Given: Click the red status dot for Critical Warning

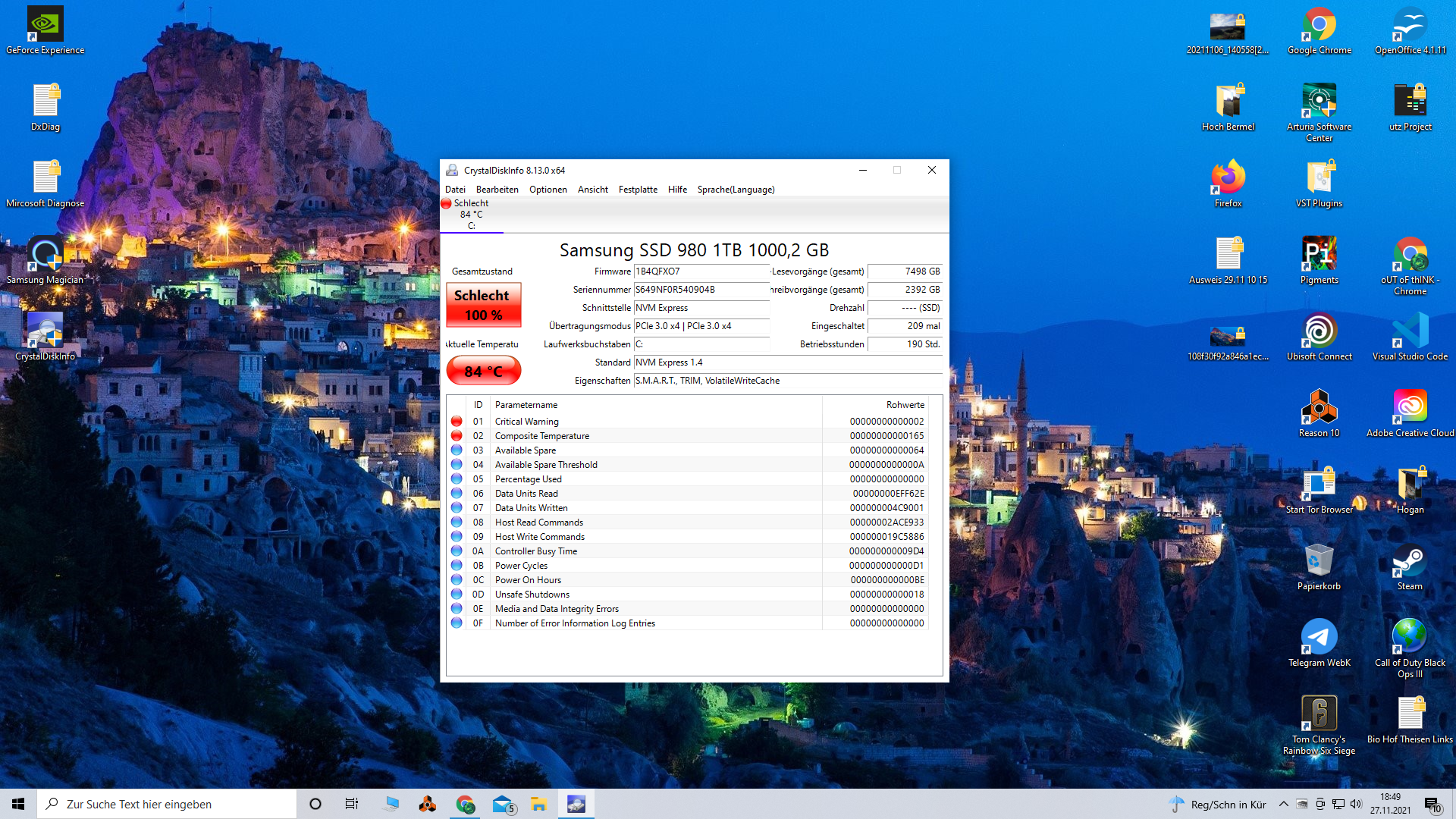Looking at the screenshot, I should (x=457, y=422).
